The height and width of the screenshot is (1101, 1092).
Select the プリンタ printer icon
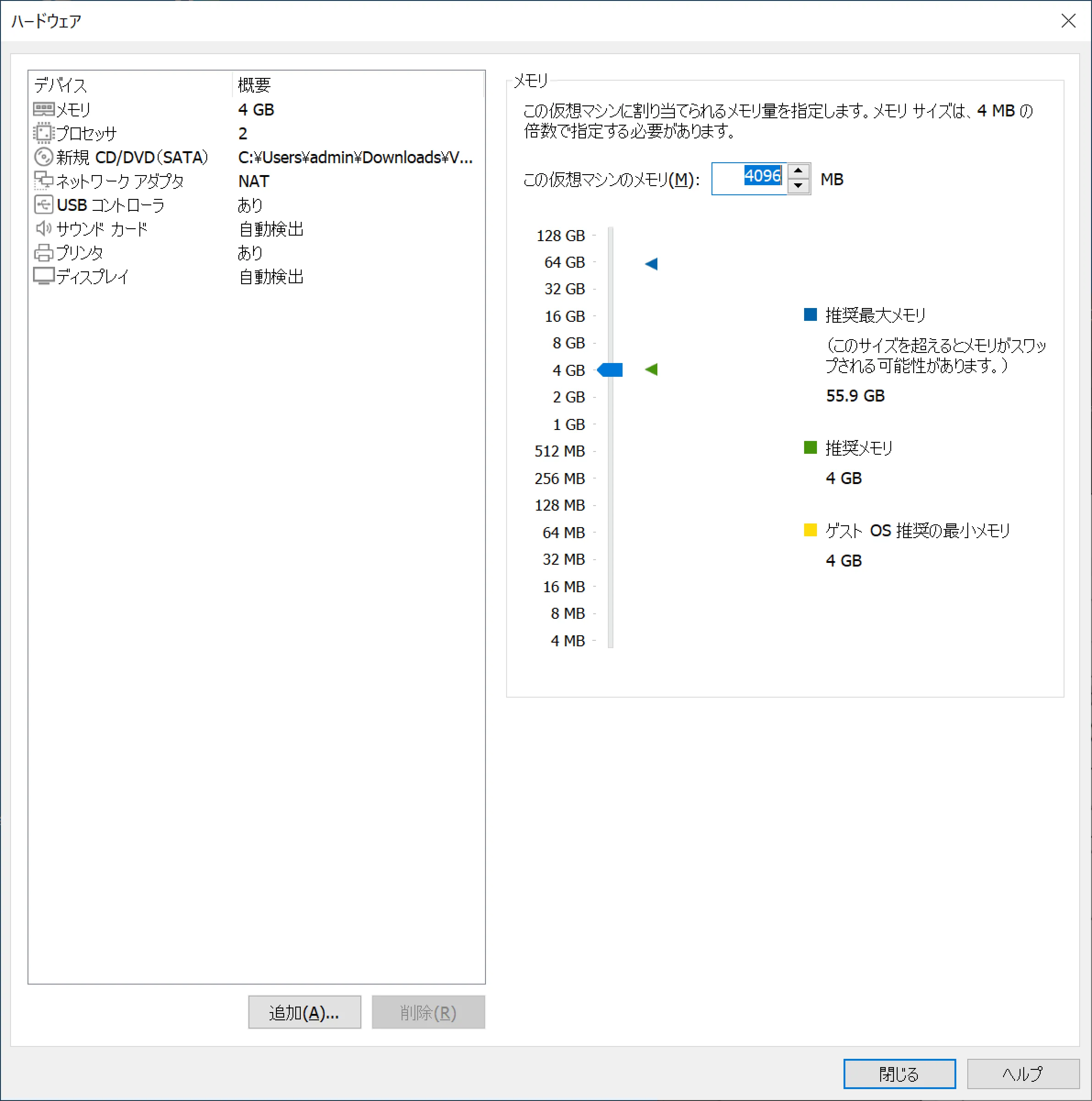pyautogui.click(x=43, y=253)
